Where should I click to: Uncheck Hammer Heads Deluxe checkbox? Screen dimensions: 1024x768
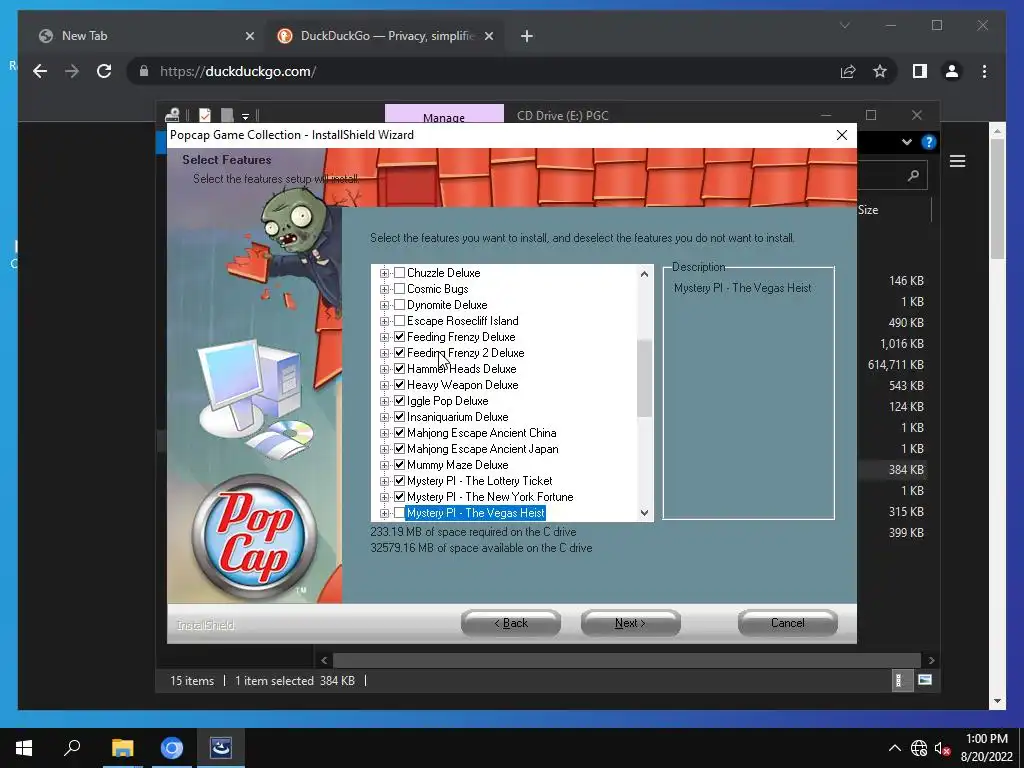click(400, 369)
